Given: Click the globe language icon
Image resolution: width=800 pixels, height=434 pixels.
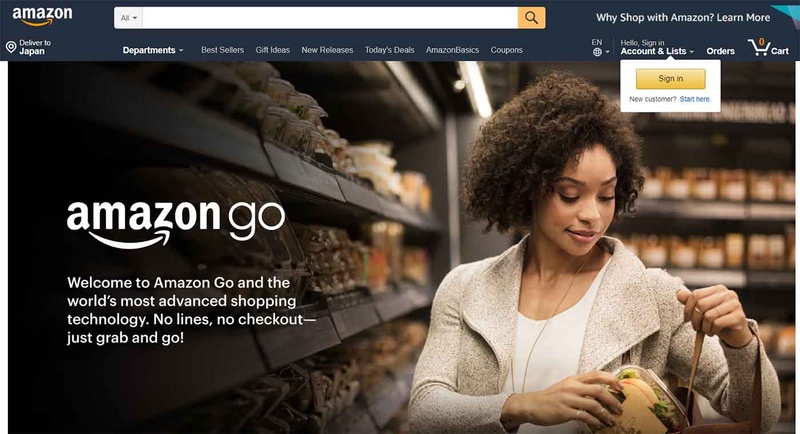Looking at the screenshot, I should click(x=597, y=52).
